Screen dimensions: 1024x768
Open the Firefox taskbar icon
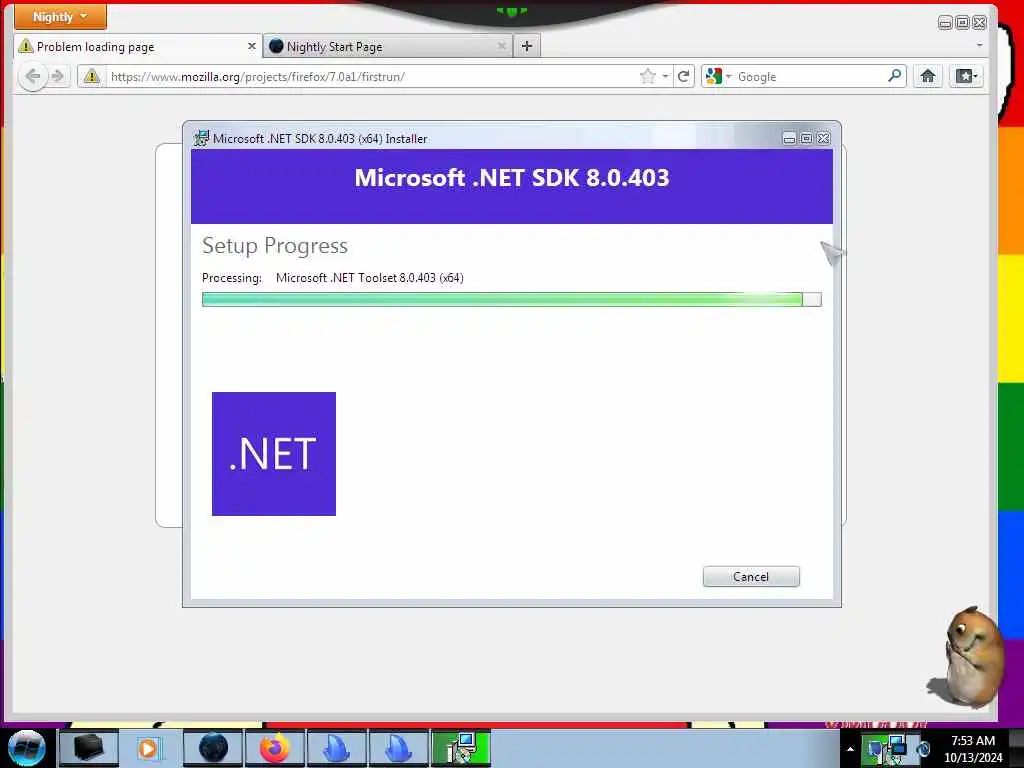(275, 748)
